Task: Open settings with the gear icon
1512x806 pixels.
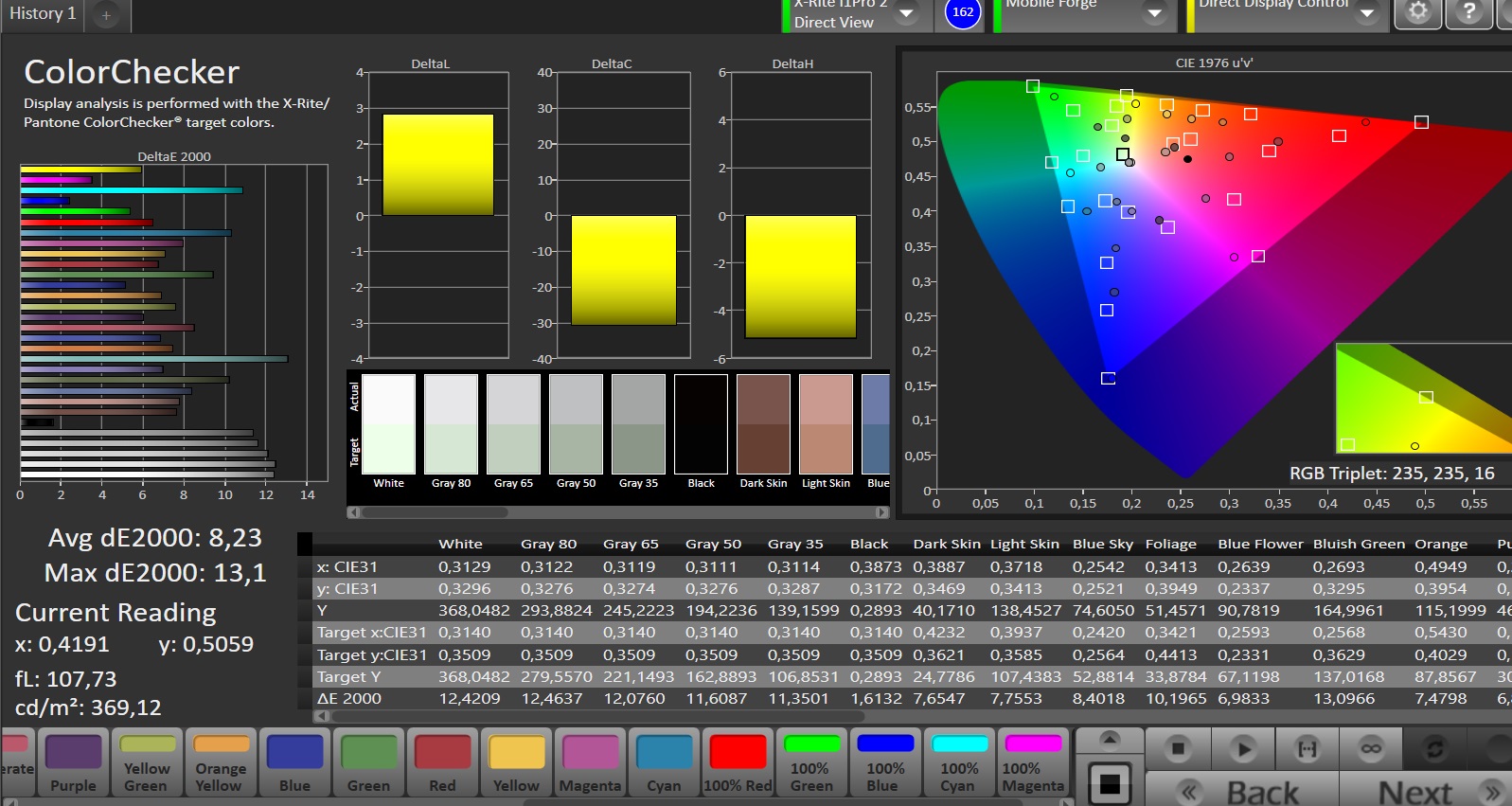Action: coord(1417,12)
